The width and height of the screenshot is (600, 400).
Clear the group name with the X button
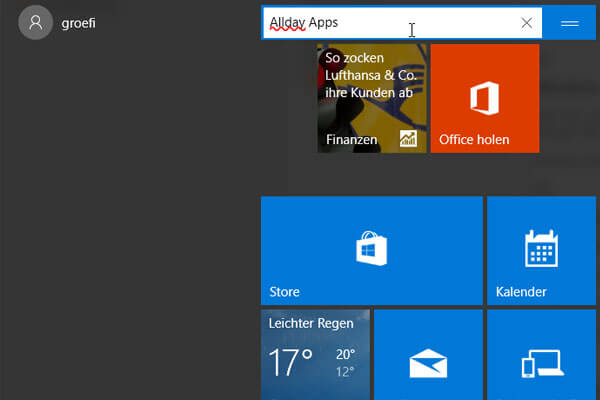coord(527,23)
